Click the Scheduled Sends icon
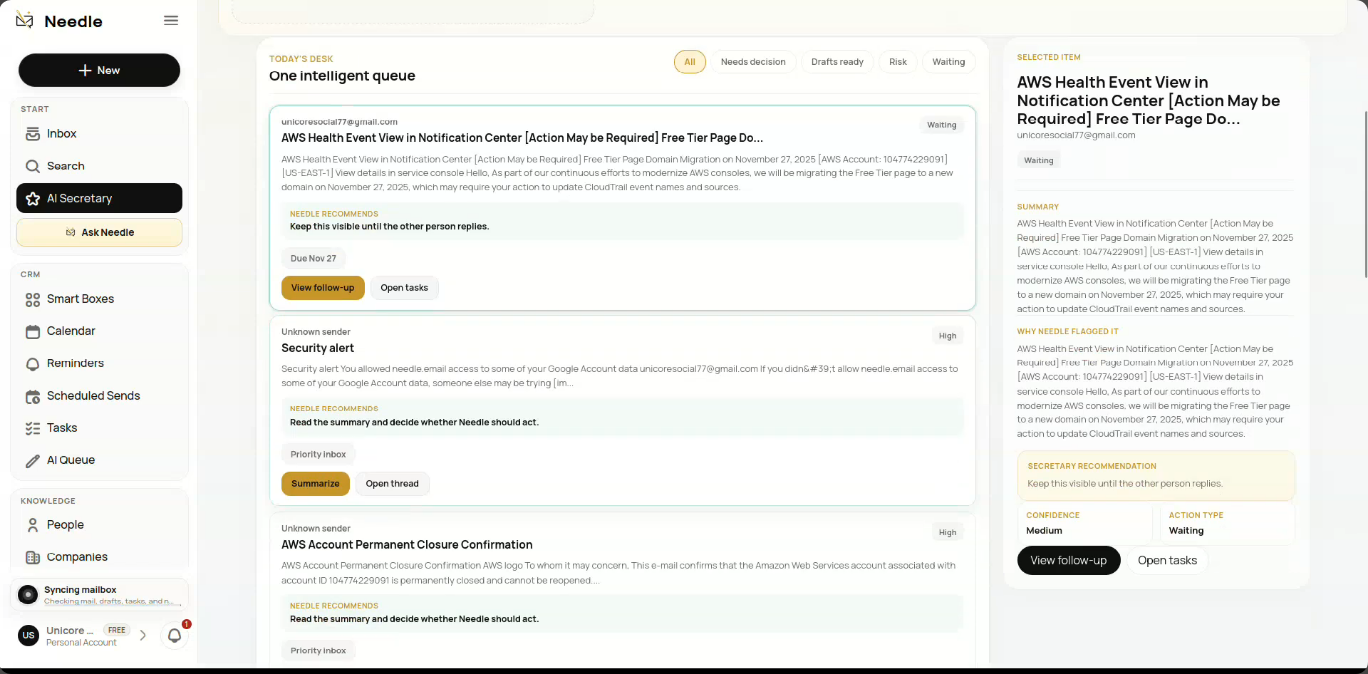This screenshot has height=674, width=1368. (x=33, y=396)
